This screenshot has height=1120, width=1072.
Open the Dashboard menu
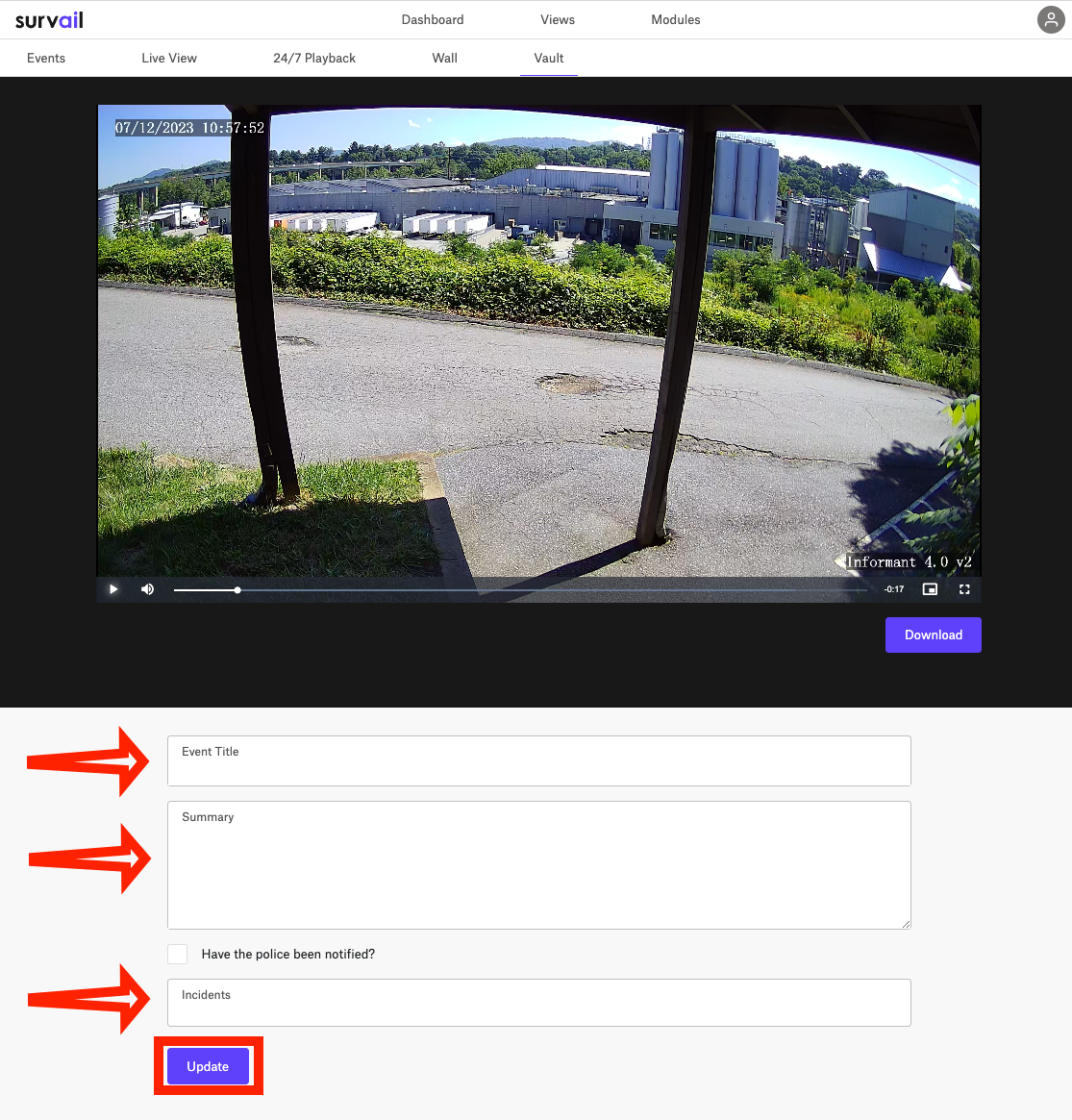433,20
